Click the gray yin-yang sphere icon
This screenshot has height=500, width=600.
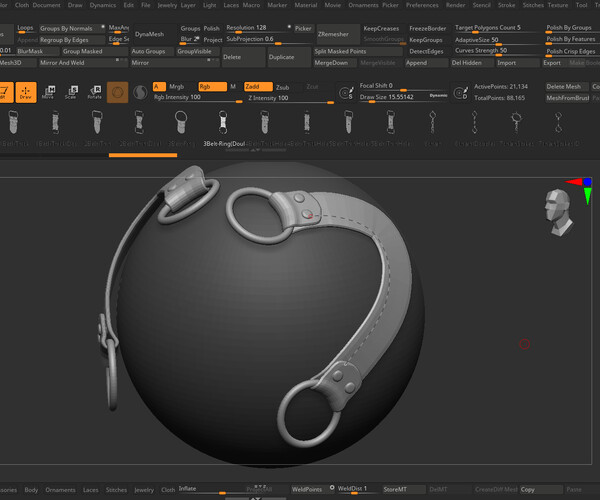(140, 92)
